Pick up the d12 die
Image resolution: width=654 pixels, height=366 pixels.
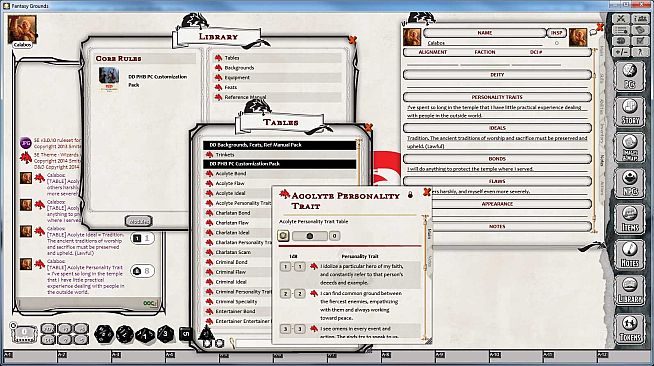124,334
